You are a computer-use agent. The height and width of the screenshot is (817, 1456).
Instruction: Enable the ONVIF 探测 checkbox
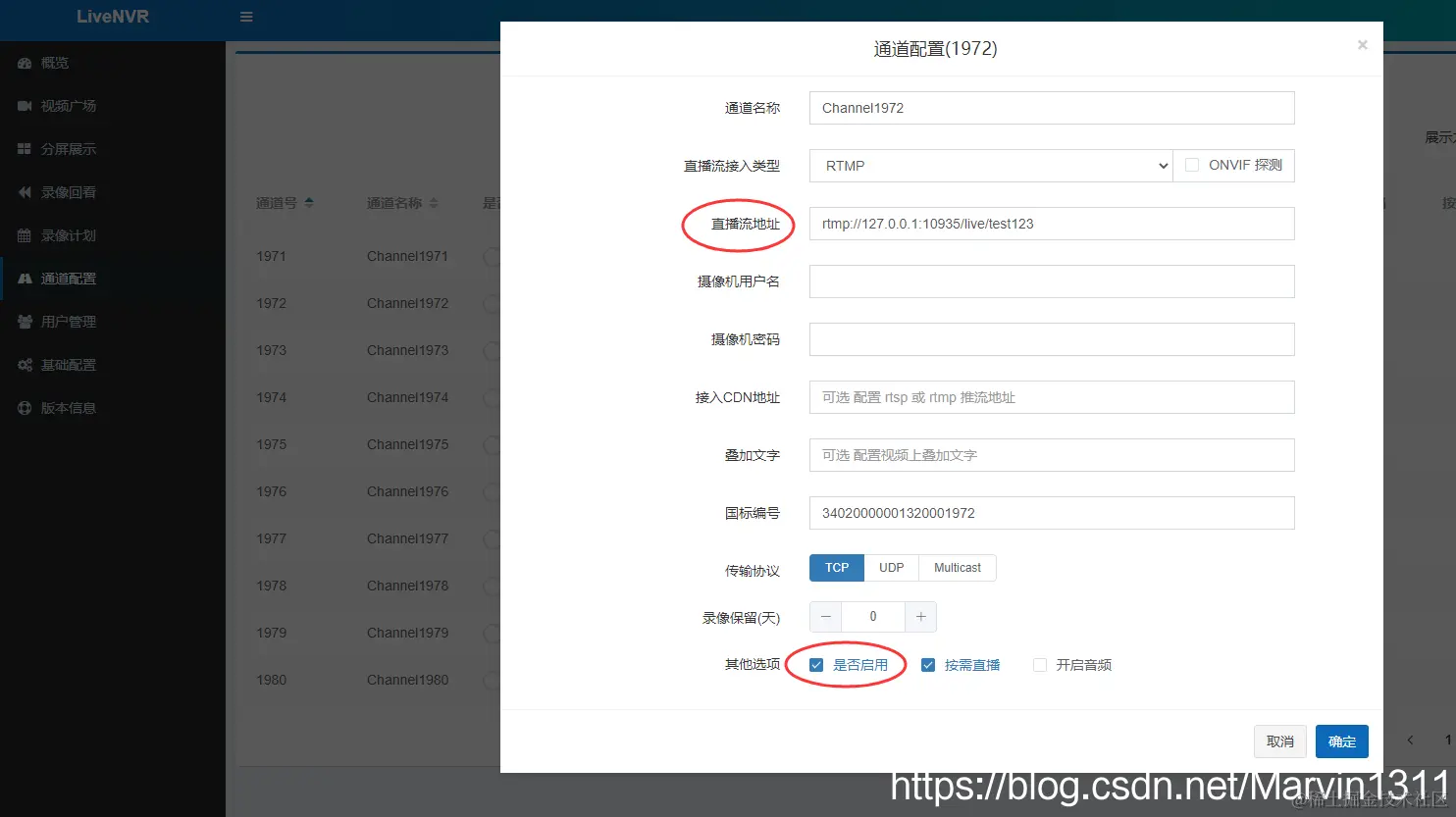point(1191,165)
